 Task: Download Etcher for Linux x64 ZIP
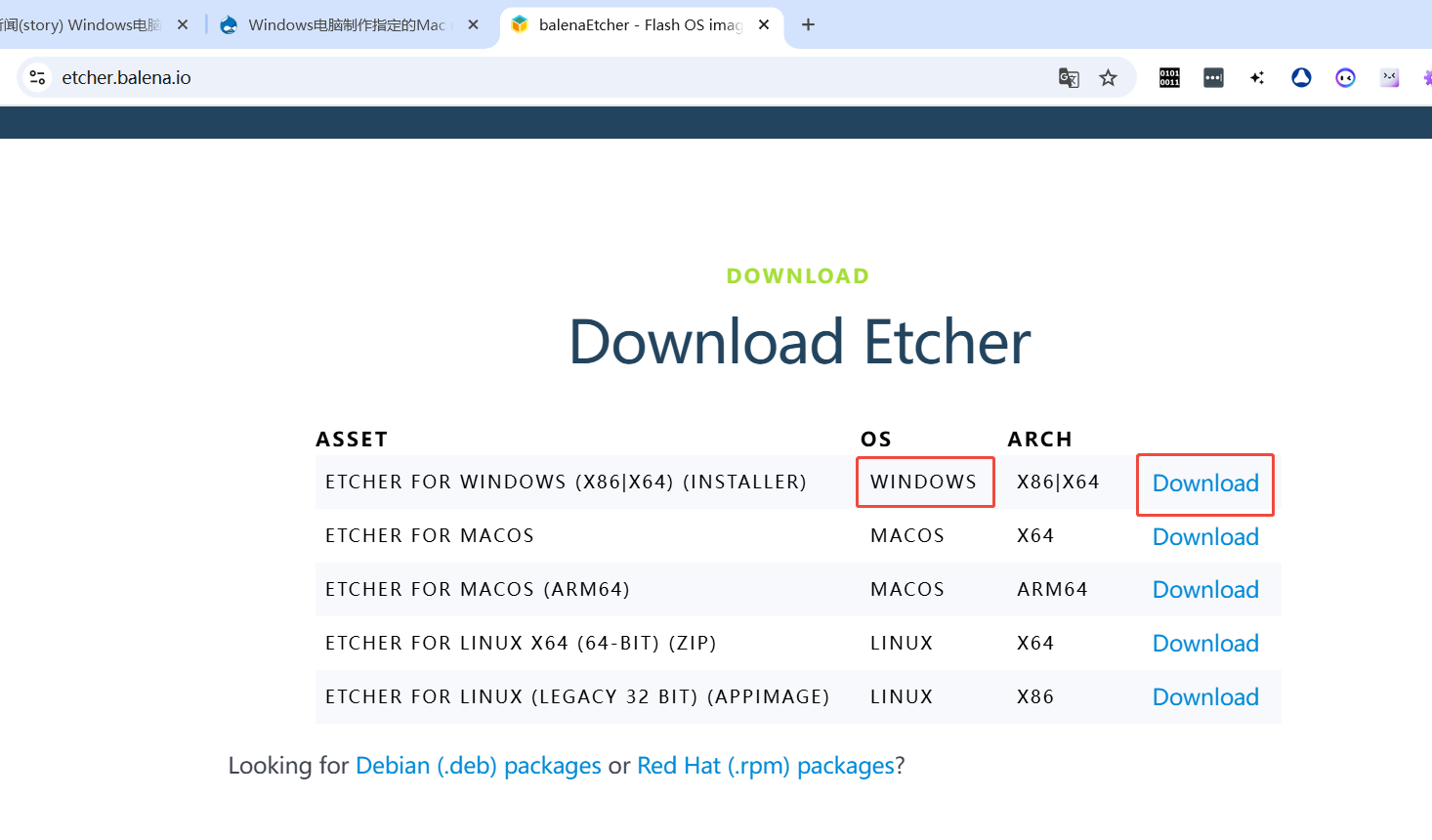pyautogui.click(x=1205, y=644)
